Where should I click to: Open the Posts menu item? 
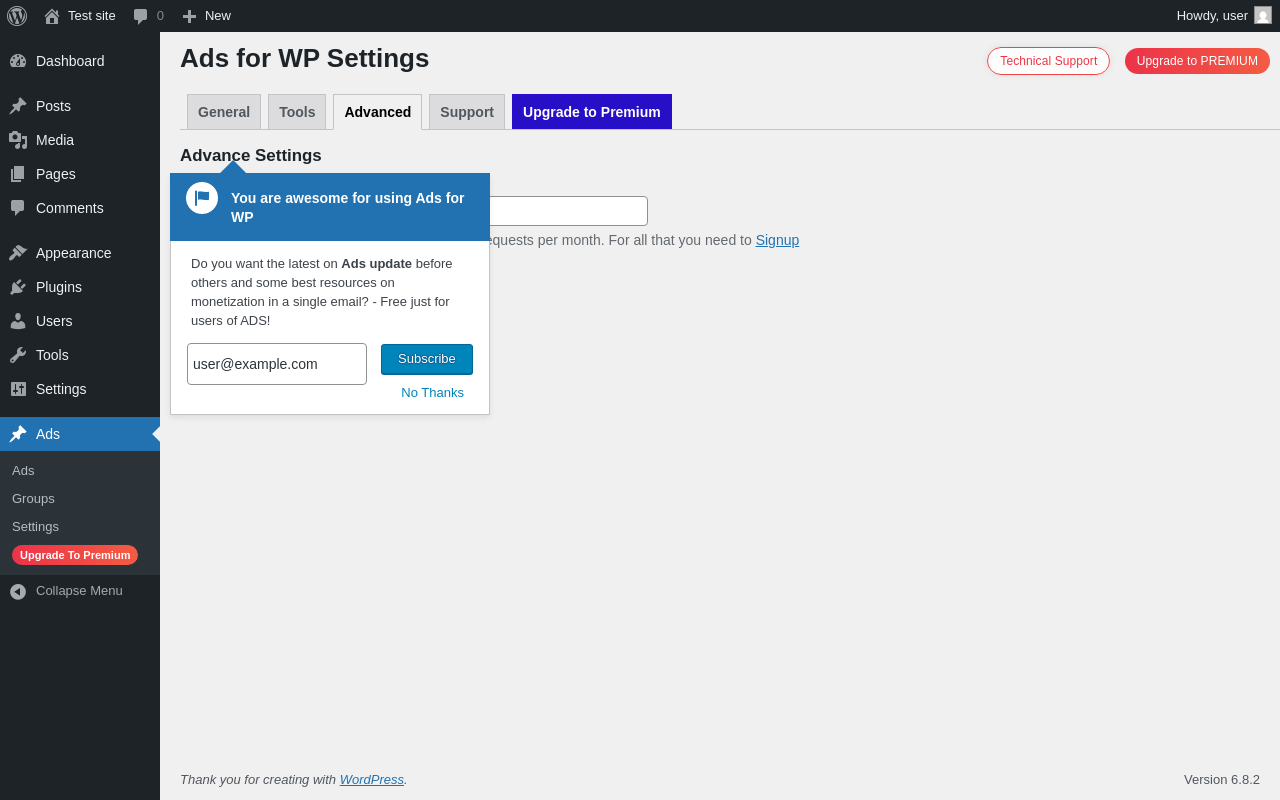[x=80, y=106]
